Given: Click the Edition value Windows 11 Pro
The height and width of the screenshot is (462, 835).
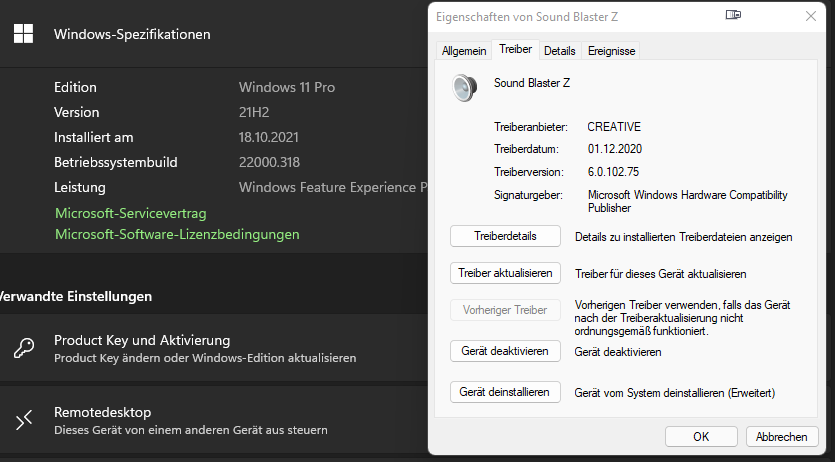Looking at the screenshot, I should pos(287,87).
